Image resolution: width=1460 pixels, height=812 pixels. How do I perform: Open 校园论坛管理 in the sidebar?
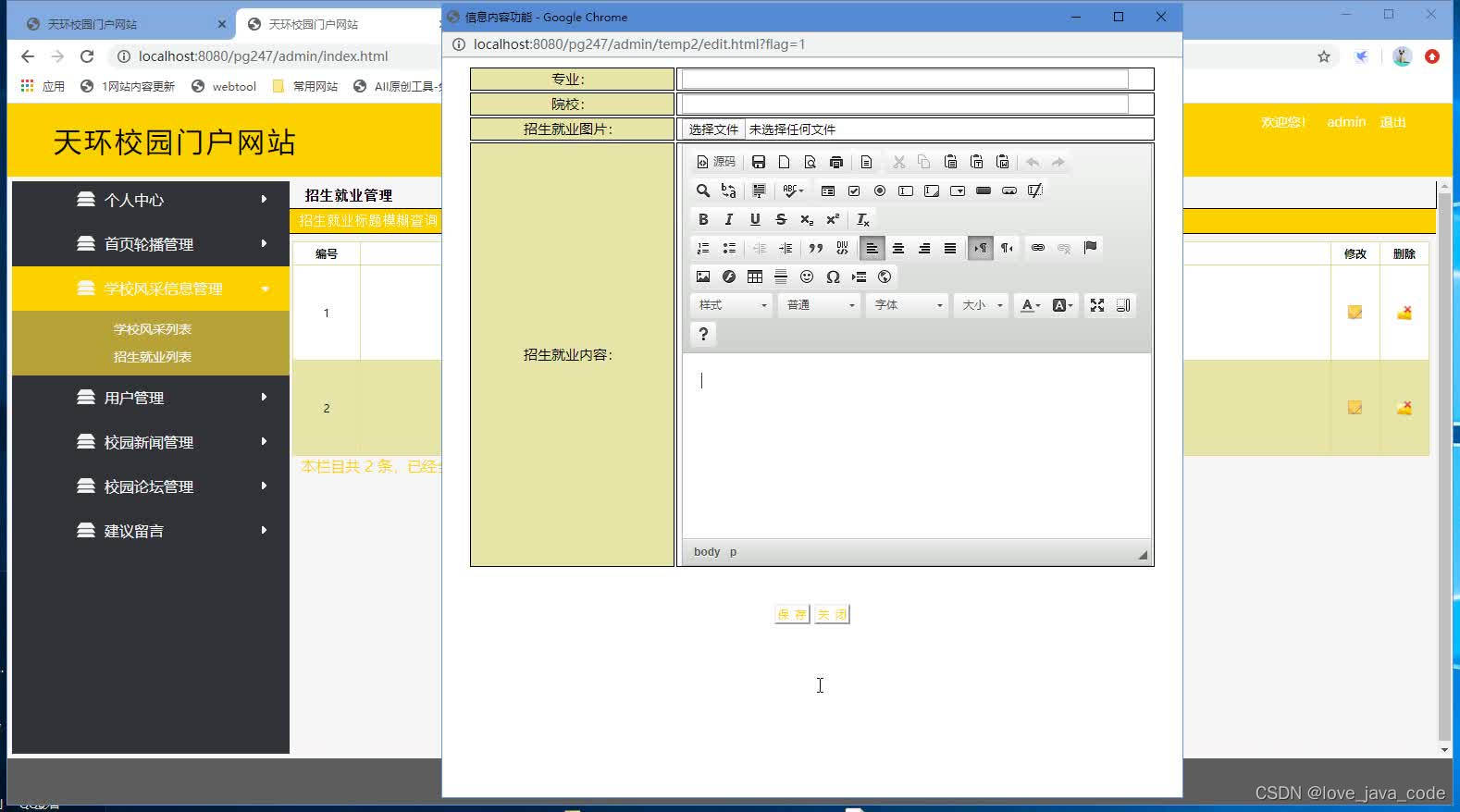151,486
